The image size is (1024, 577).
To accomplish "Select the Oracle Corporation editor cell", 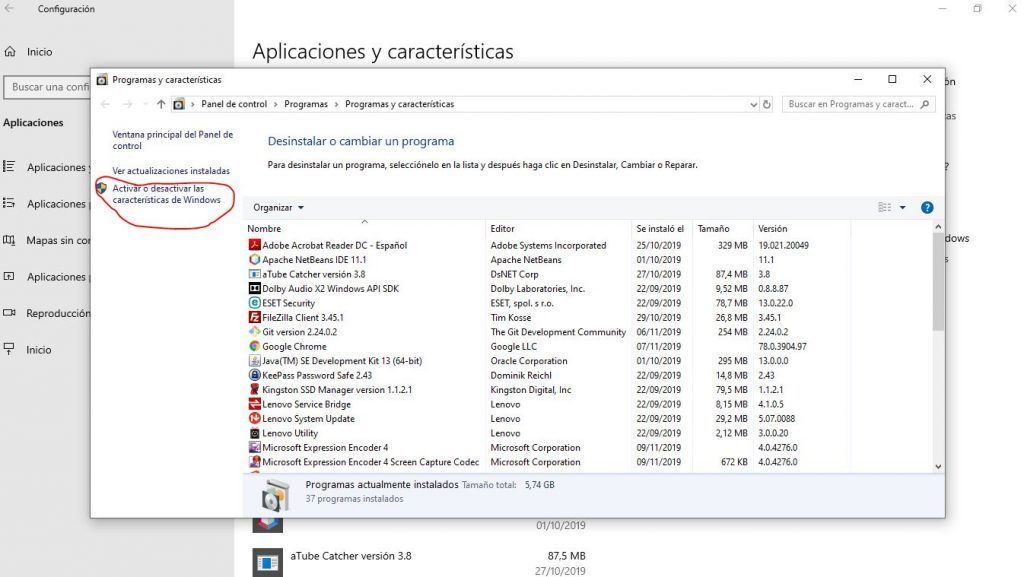I will pos(529,360).
